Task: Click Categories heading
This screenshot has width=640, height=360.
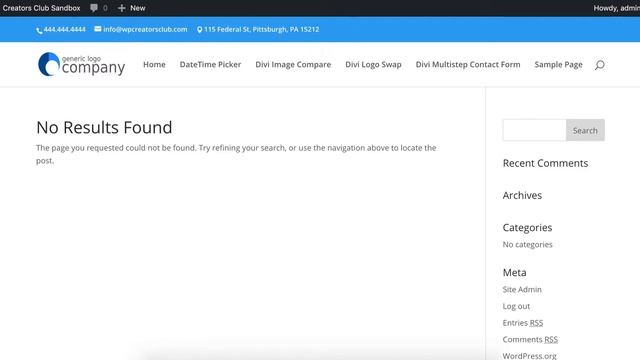Action: click(x=527, y=228)
